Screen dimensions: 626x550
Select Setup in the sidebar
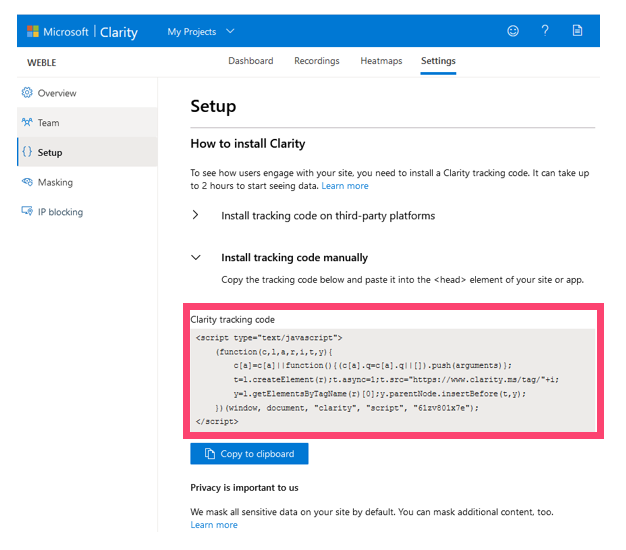point(87,152)
